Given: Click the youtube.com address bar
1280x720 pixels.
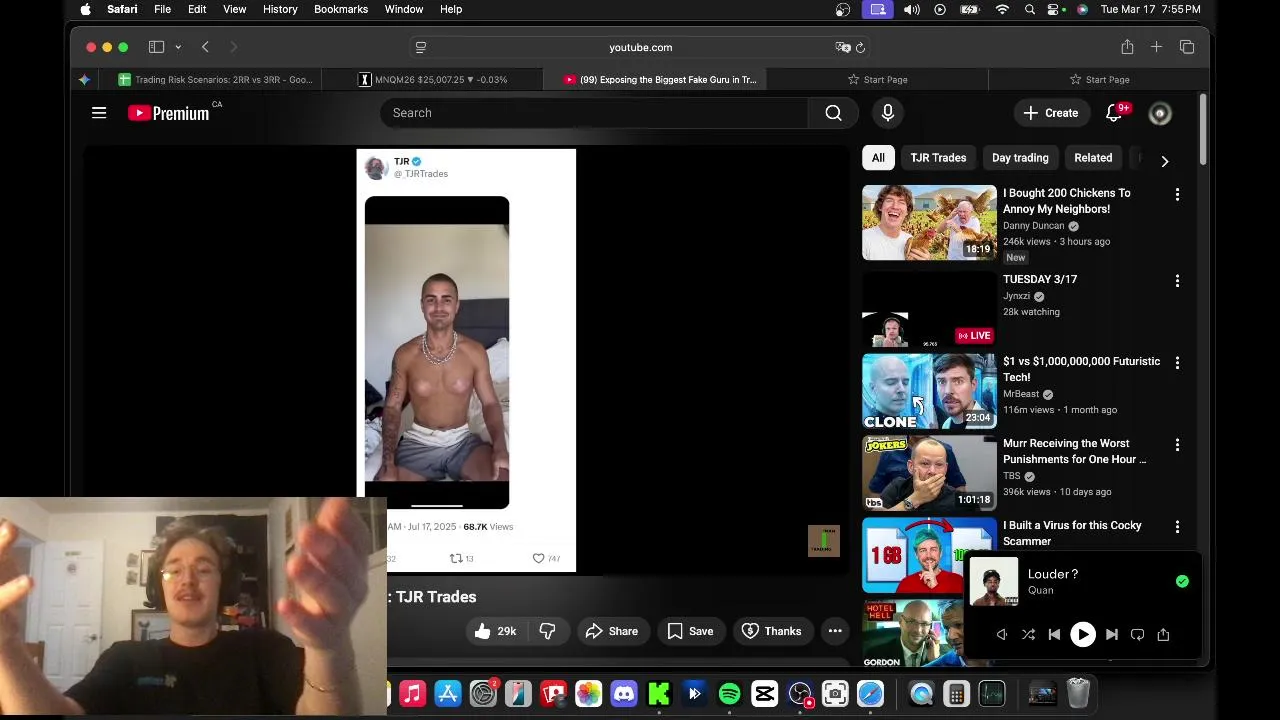Looking at the screenshot, I should [640, 47].
